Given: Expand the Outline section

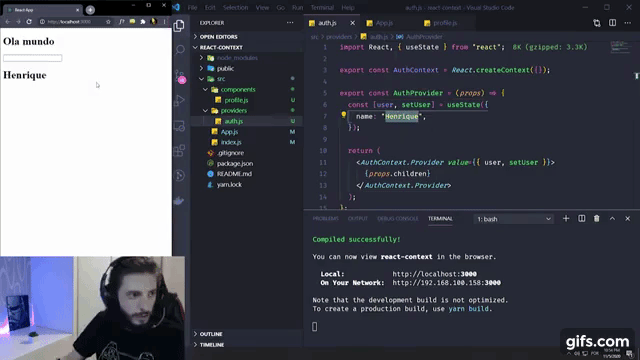Looking at the screenshot, I should (247, 334).
